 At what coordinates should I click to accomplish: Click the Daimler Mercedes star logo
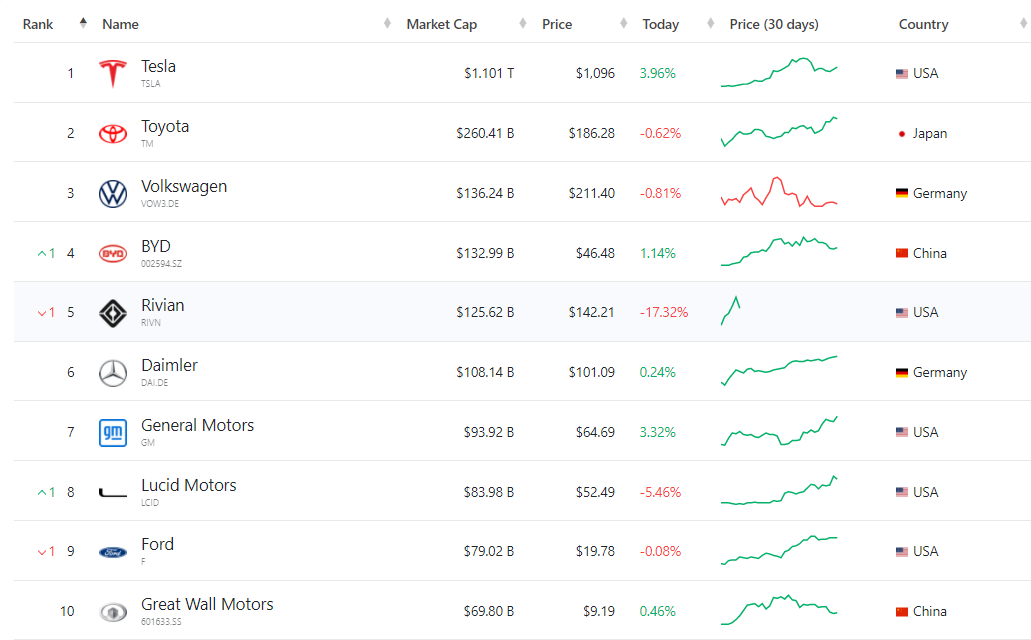112,373
